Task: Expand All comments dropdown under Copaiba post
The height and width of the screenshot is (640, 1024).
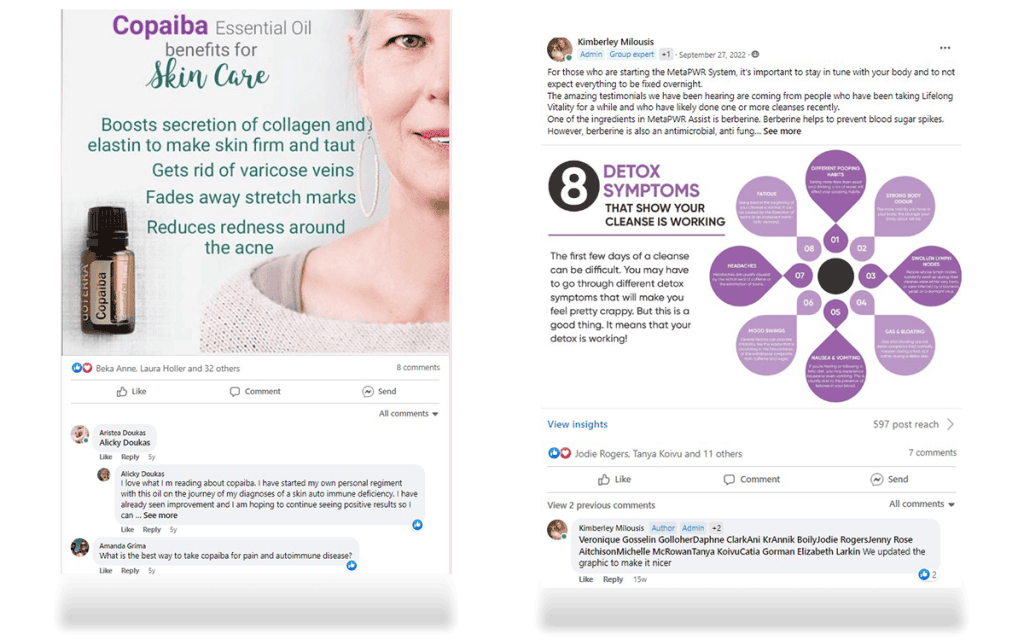Action: [x=409, y=413]
